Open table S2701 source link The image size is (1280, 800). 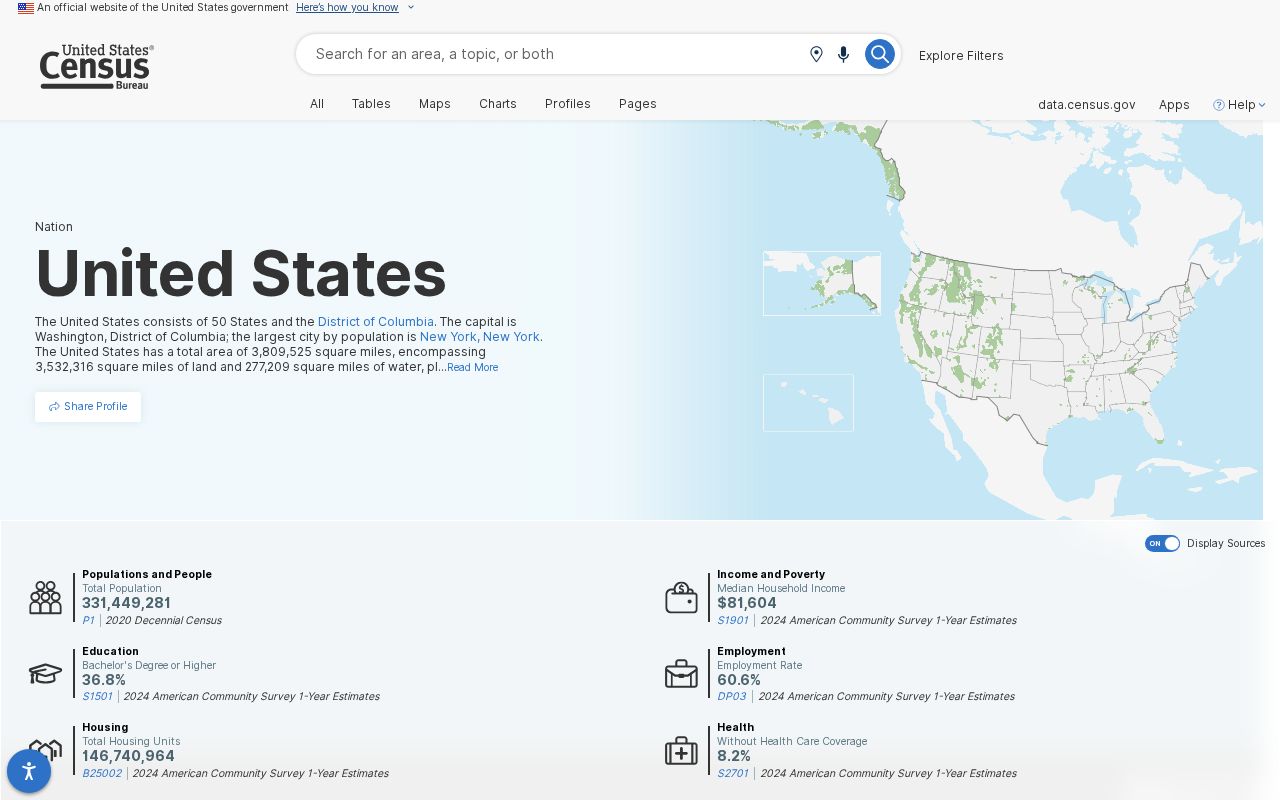click(733, 773)
